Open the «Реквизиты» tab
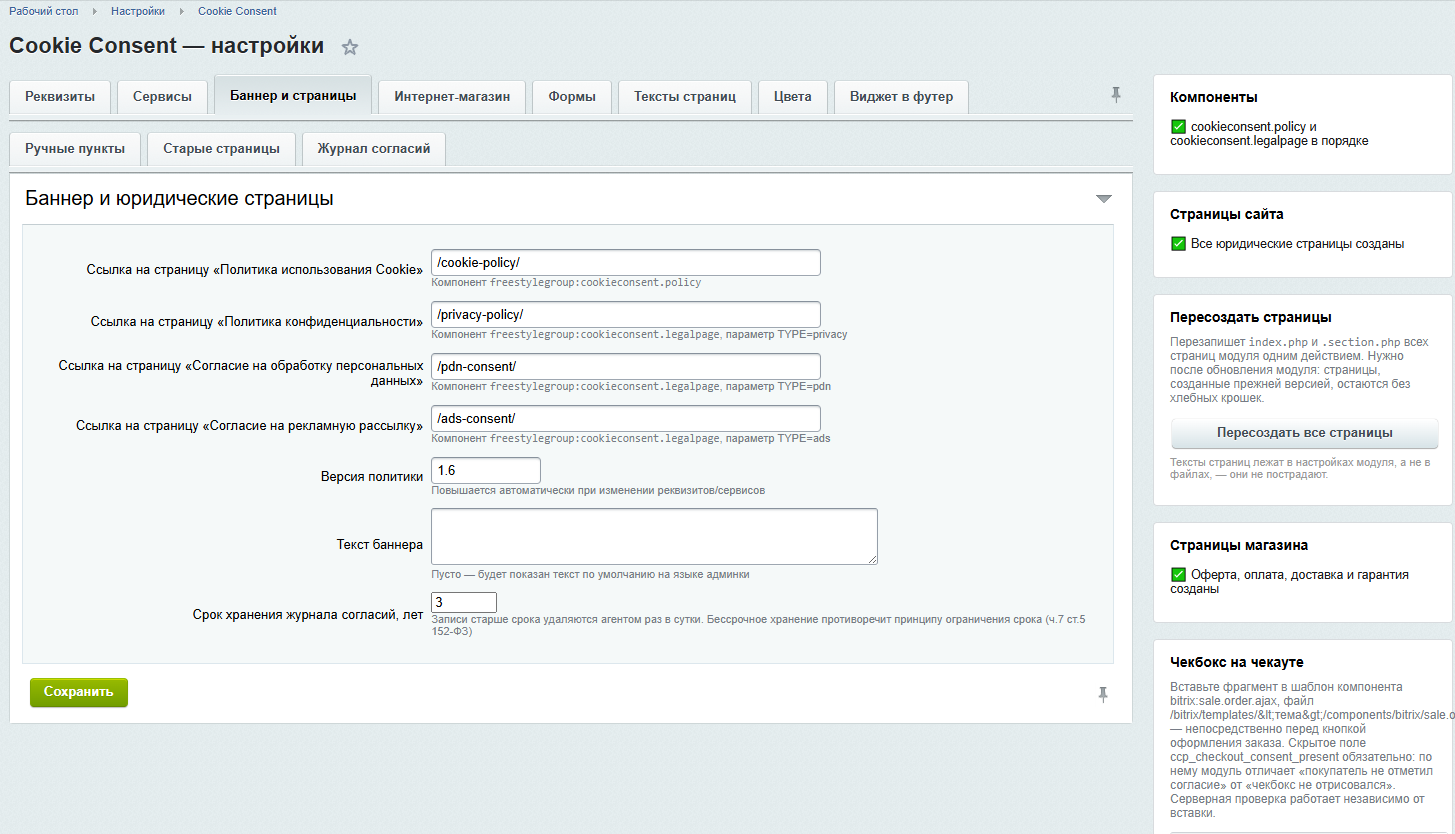Screen dimensions: 1455x834 click(60, 97)
